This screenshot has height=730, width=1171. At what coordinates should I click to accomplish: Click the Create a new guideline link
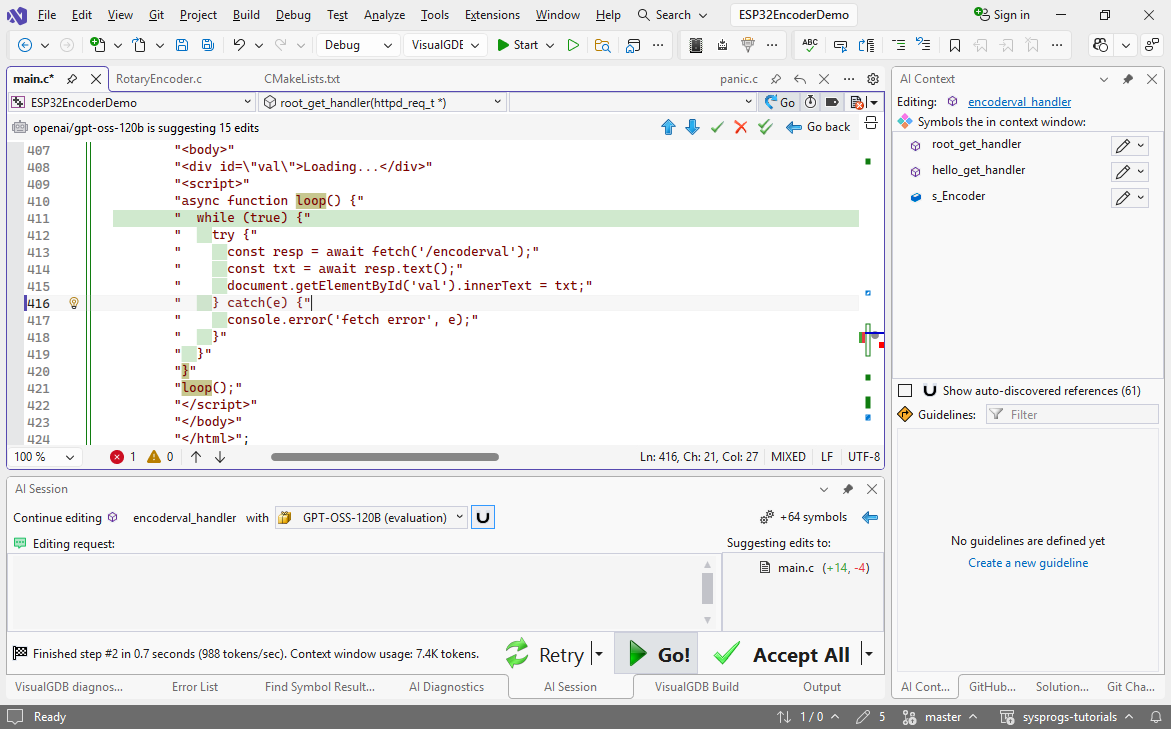(1028, 563)
